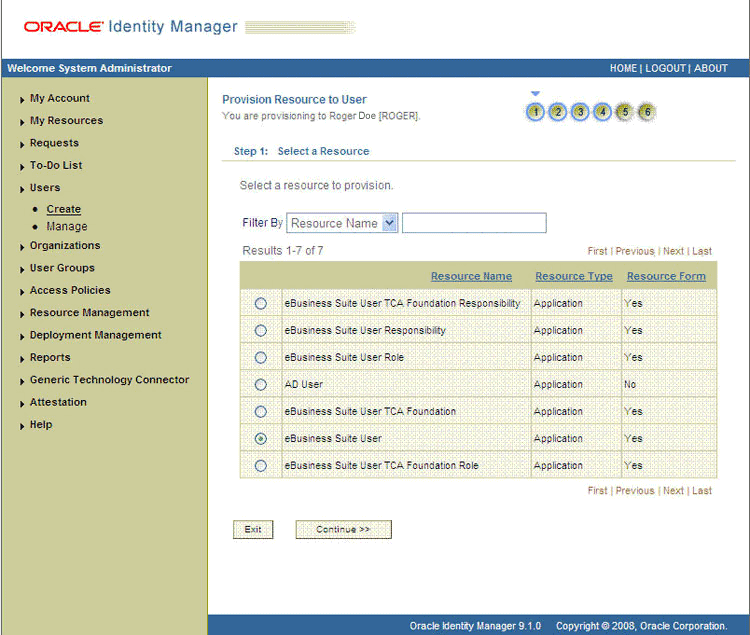The image size is (750, 635).
Task: Open Requests in sidebar
Action: (x=54, y=143)
